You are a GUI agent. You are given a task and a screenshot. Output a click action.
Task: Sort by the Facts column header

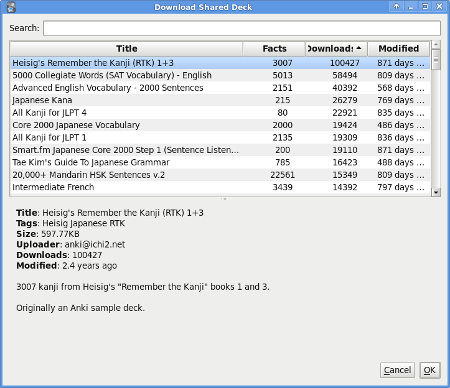tap(274, 49)
